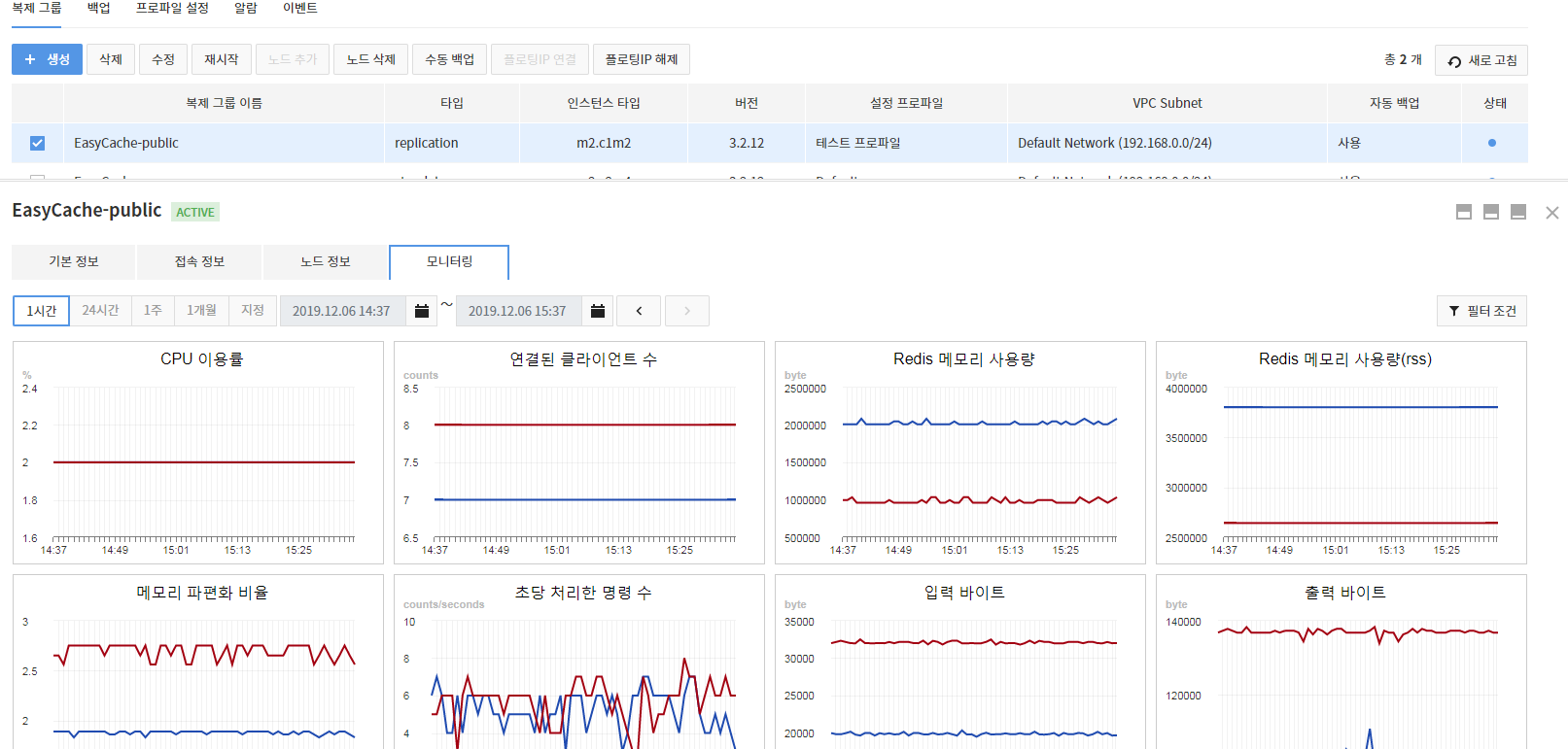Open the 알람 top tab
Image resolution: width=1568 pixels, height=749 pixels.
tap(246, 8)
